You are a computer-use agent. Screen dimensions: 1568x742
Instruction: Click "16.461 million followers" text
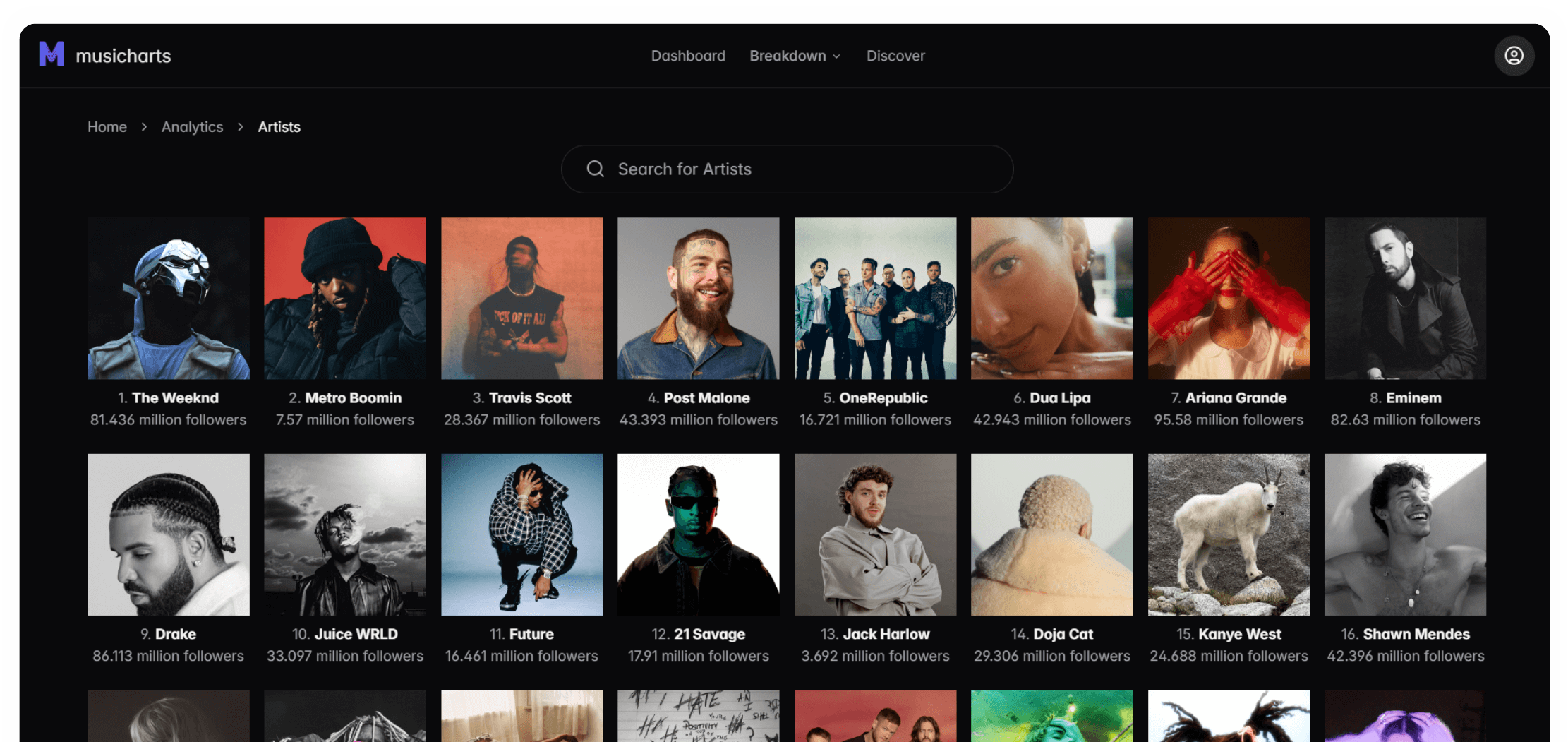point(522,656)
